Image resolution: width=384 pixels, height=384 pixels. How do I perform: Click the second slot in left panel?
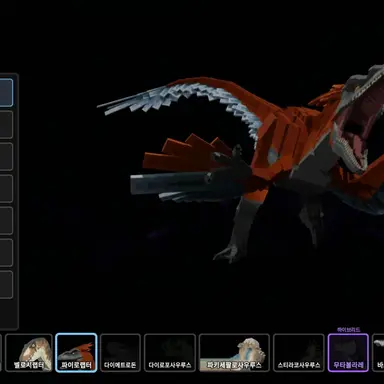pos(6,125)
